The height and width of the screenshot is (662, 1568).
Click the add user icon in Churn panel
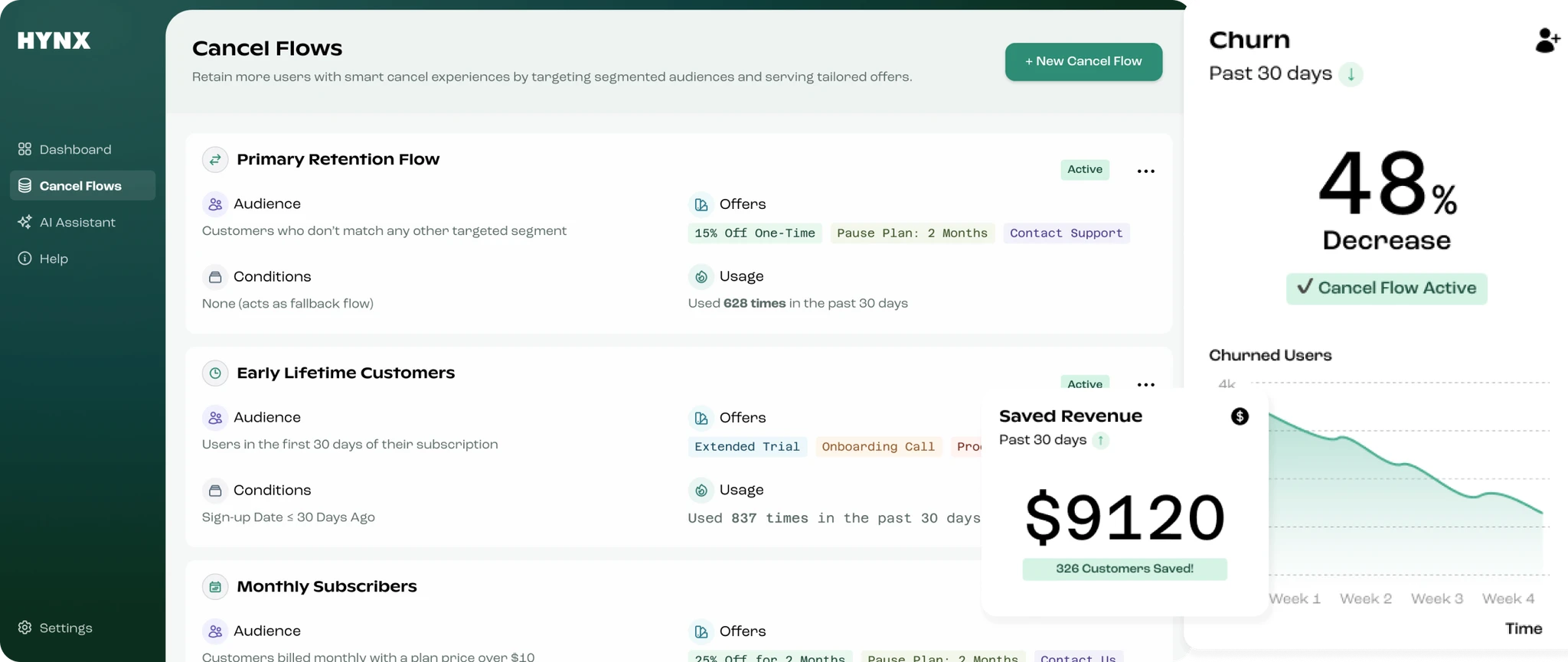coord(1547,40)
